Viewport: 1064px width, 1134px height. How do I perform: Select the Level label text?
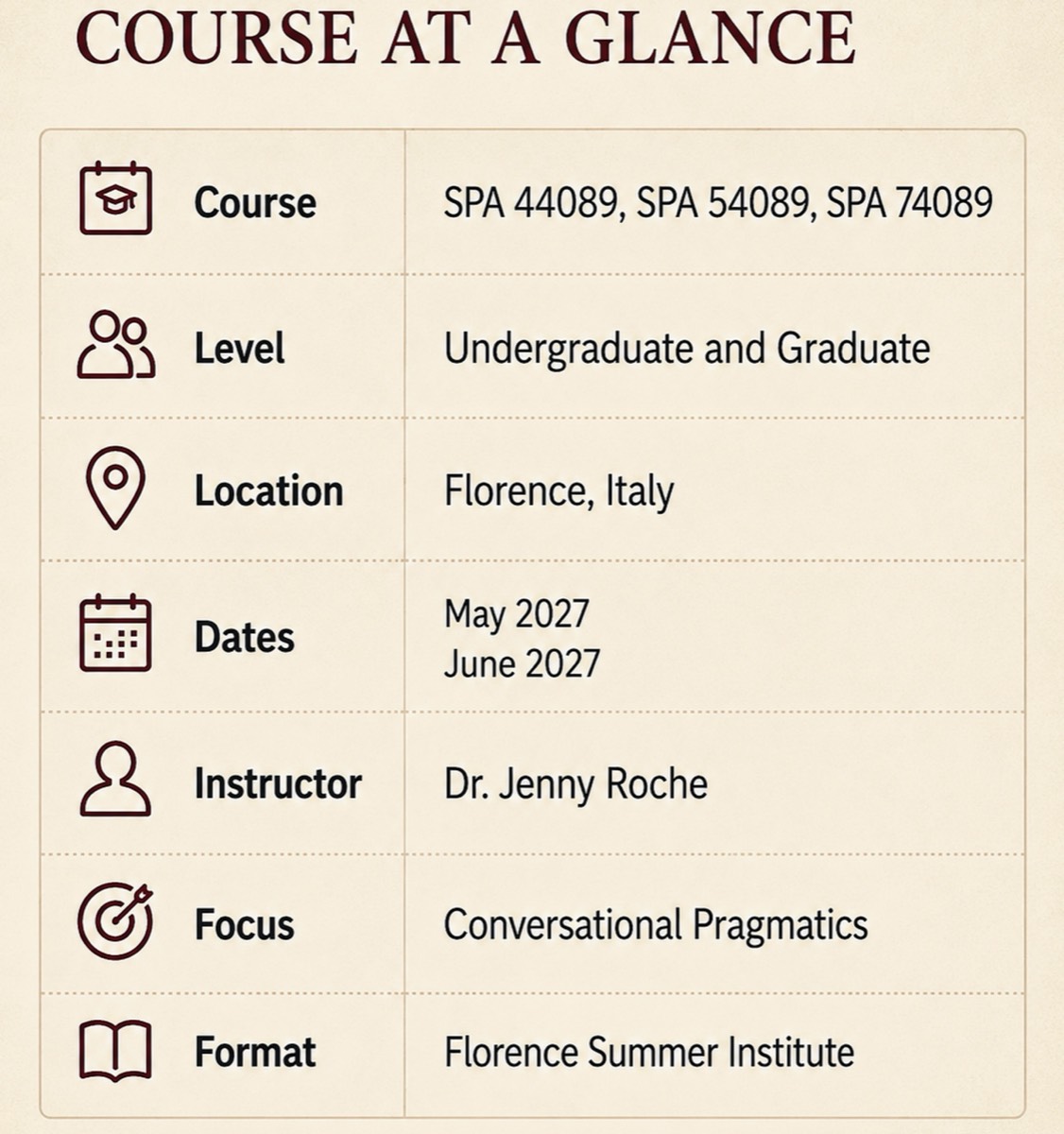coord(239,348)
